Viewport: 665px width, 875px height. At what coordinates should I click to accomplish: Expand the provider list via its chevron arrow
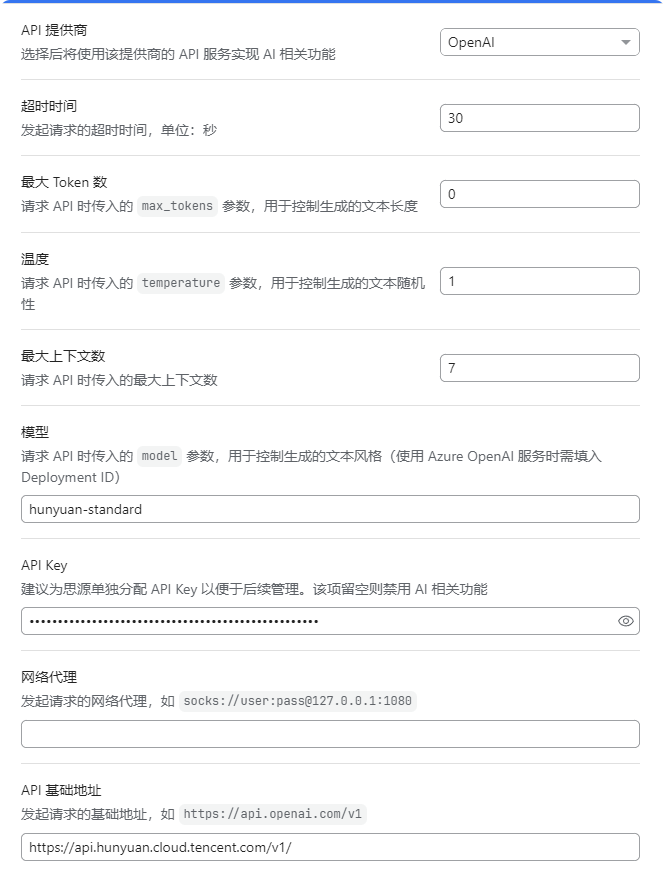[626, 42]
